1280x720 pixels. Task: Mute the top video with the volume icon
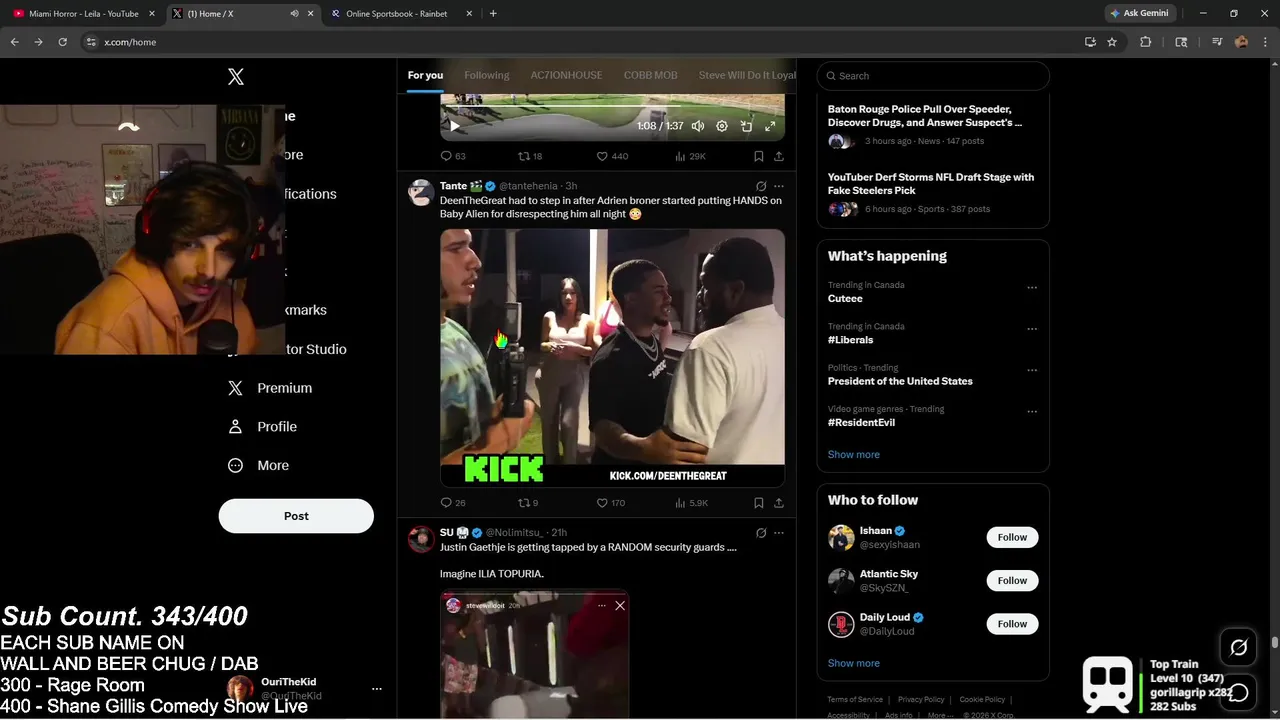[698, 126]
